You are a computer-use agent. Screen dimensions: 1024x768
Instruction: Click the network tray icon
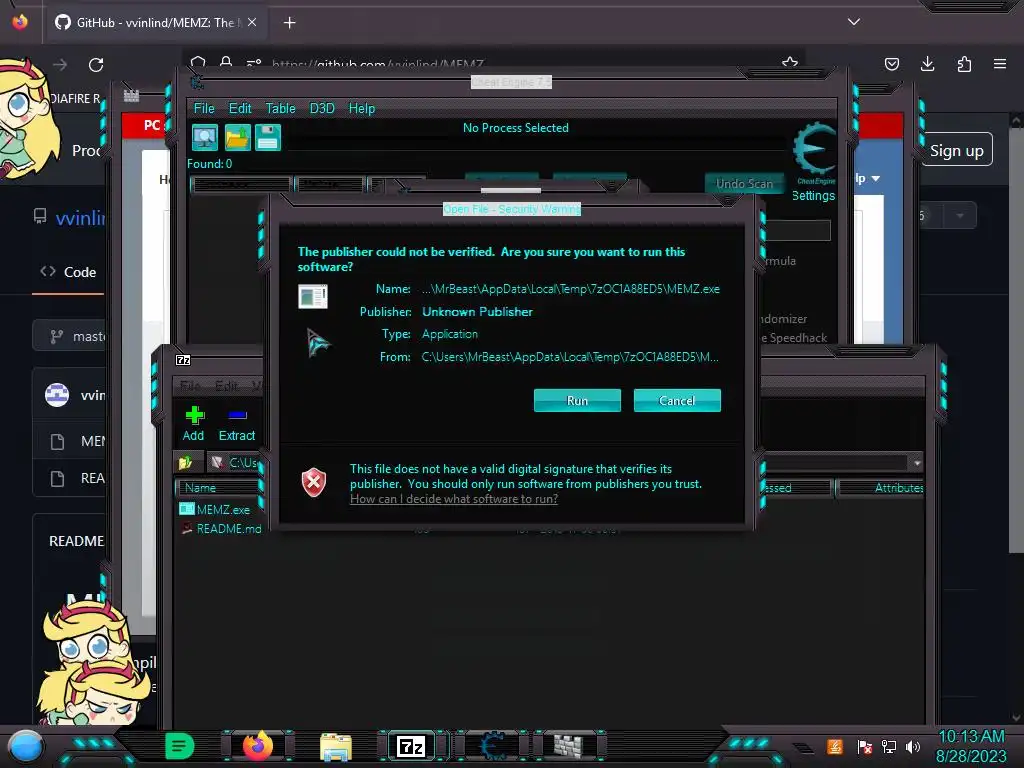point(889,746)
